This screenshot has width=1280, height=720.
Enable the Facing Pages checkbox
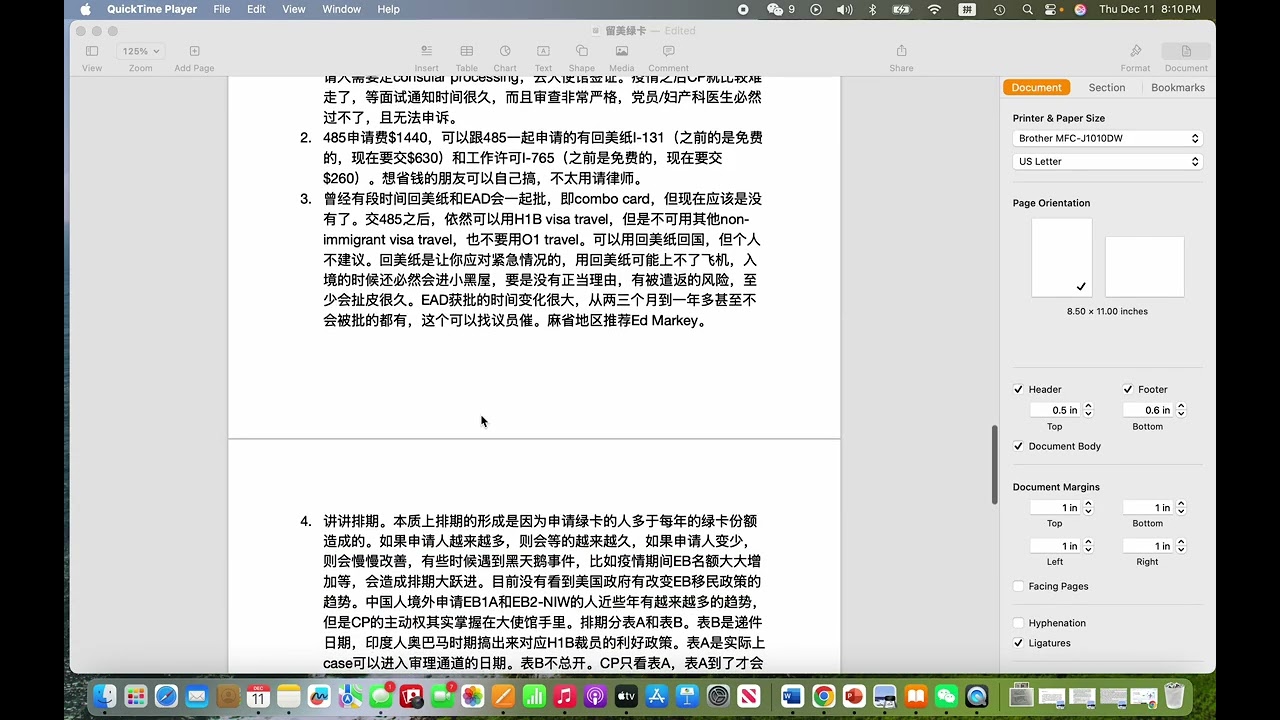tap(1018, 586)
